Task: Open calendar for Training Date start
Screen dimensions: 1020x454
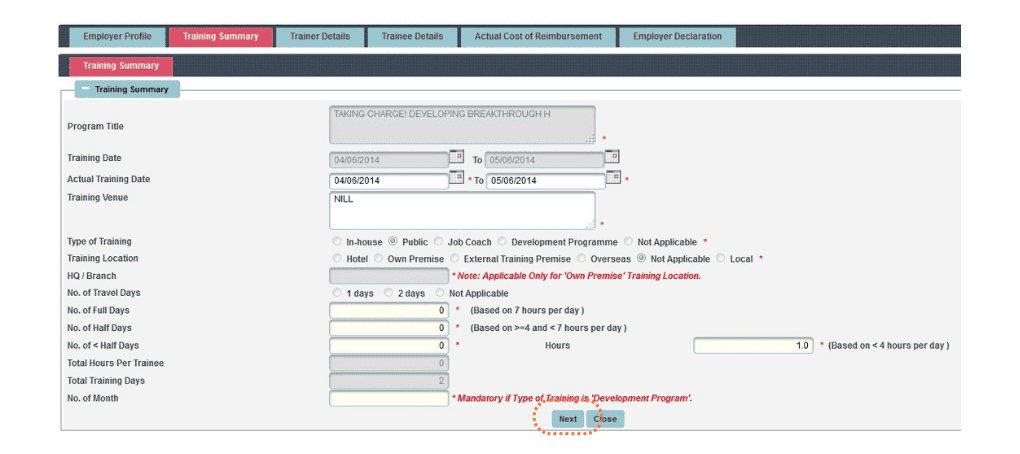Action: click(x=457, y=157)
